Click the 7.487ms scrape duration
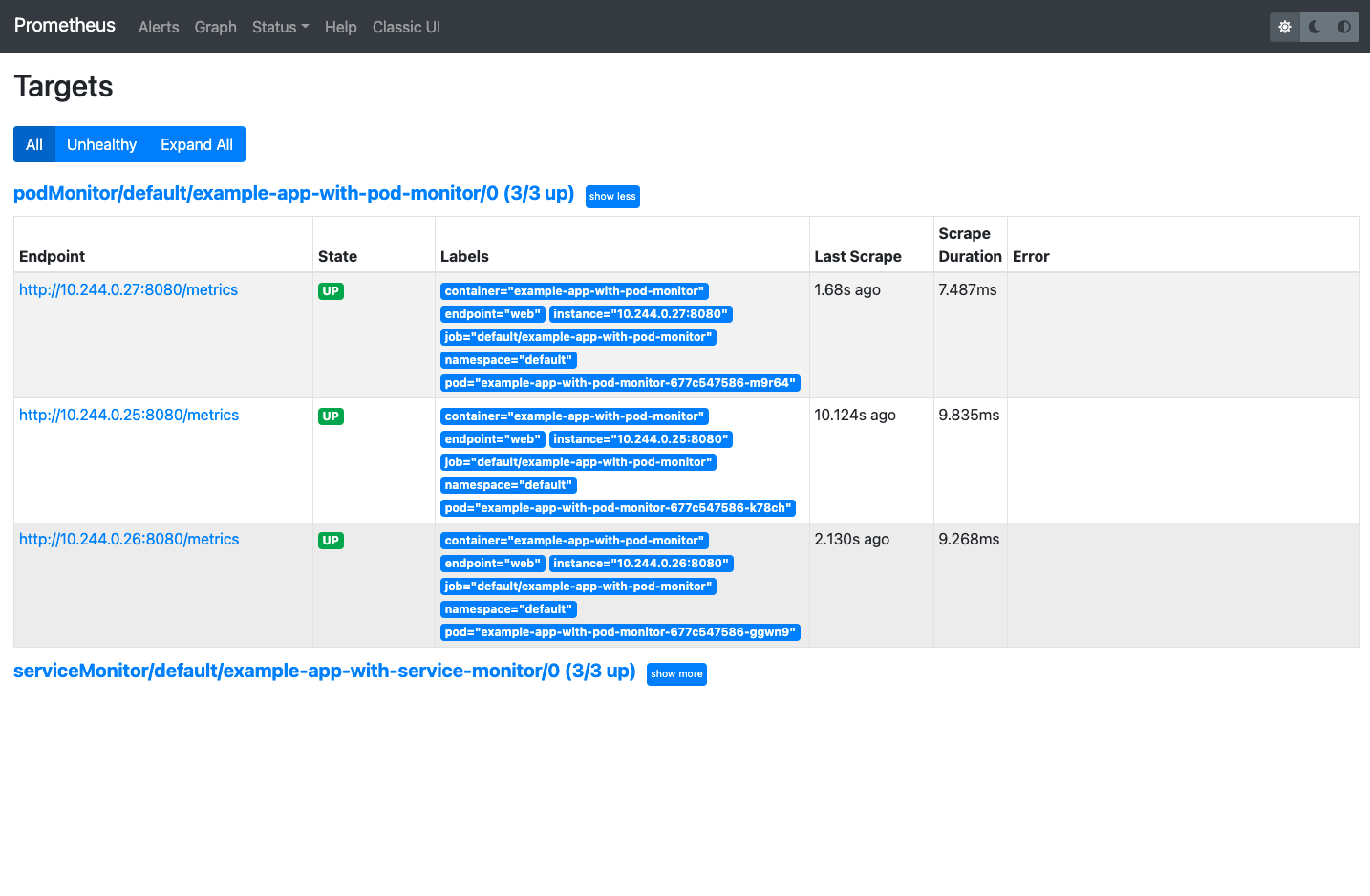The image size is (1370, 896). pos(968,289)
